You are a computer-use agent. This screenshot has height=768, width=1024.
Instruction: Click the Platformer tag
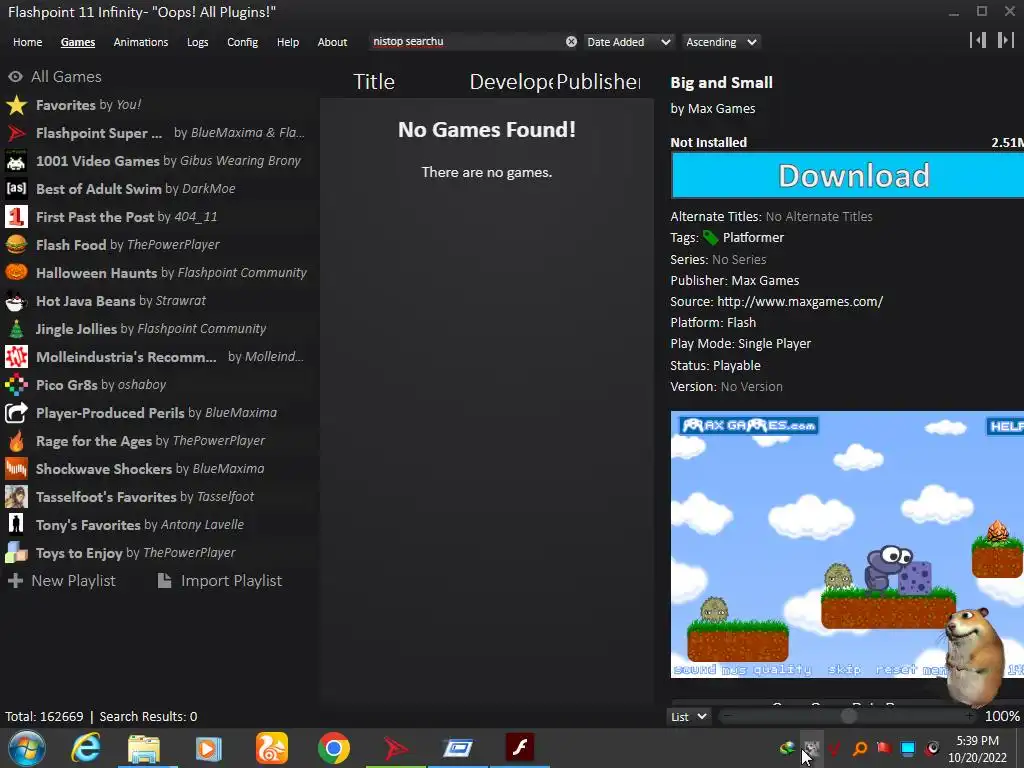pyautogui.click(x=752, y=238)
